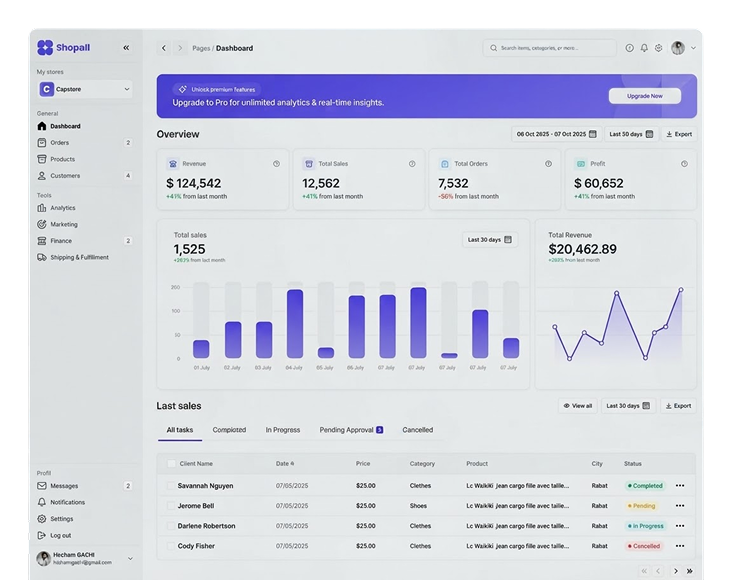Focus the search items input field
750x580 pixels.
pyautogui.click(x=550, y=48)
